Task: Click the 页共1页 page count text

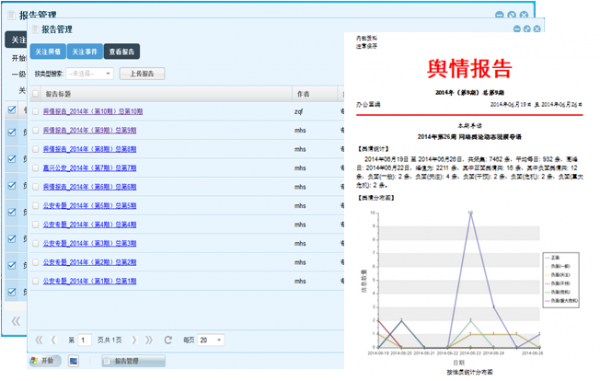Action: tap(109, 340)
